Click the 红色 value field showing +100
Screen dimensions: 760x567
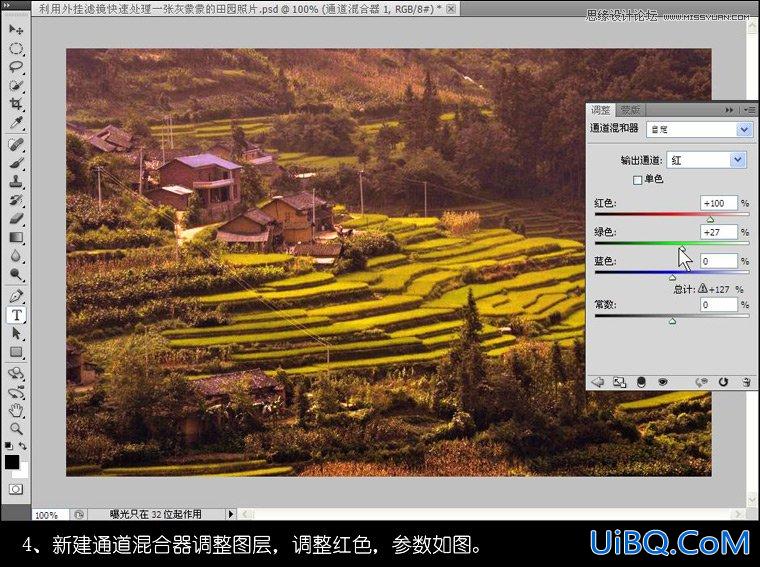click(718, 203)
